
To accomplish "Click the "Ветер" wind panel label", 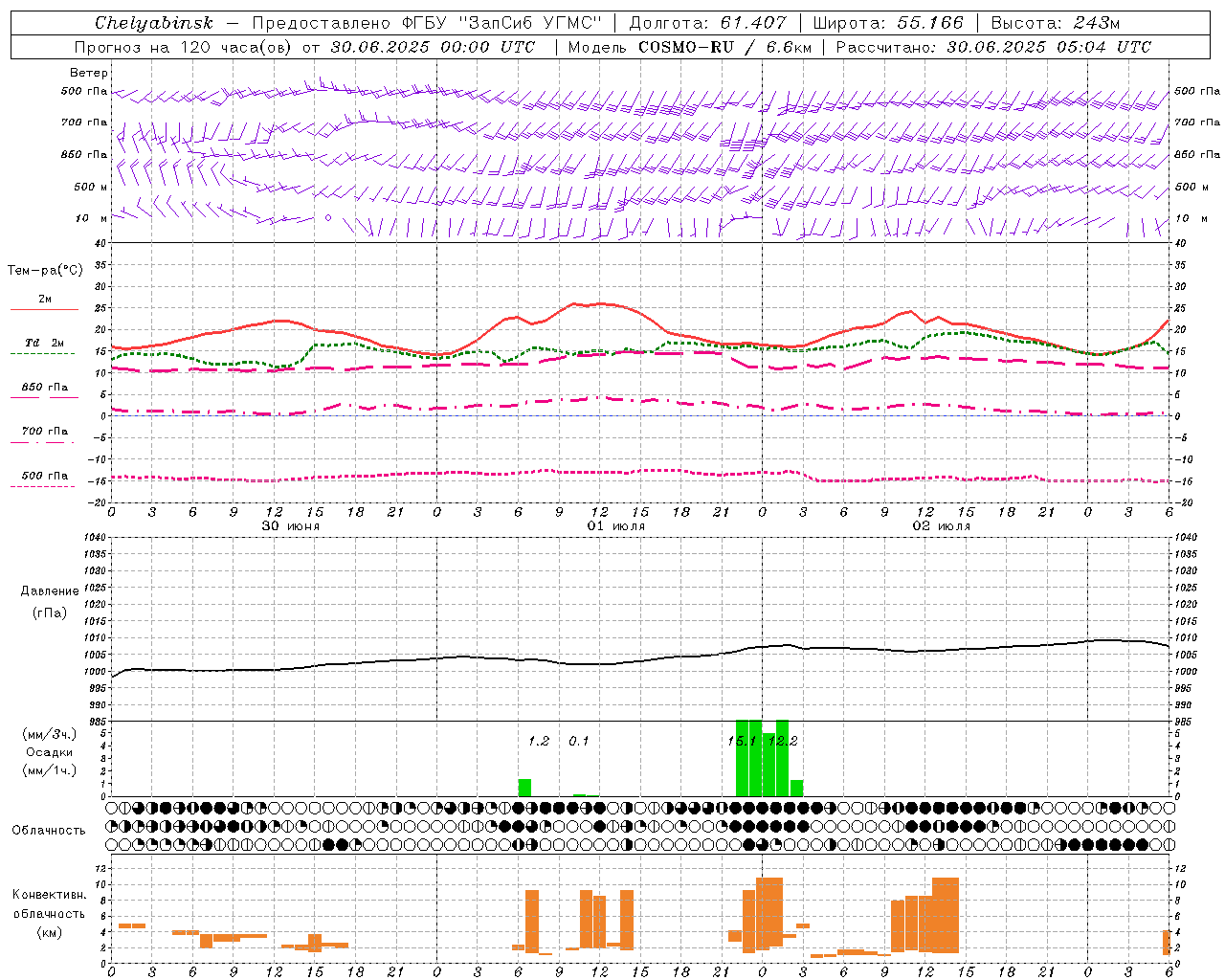I will pyautogui.click(x=89, y=73).
